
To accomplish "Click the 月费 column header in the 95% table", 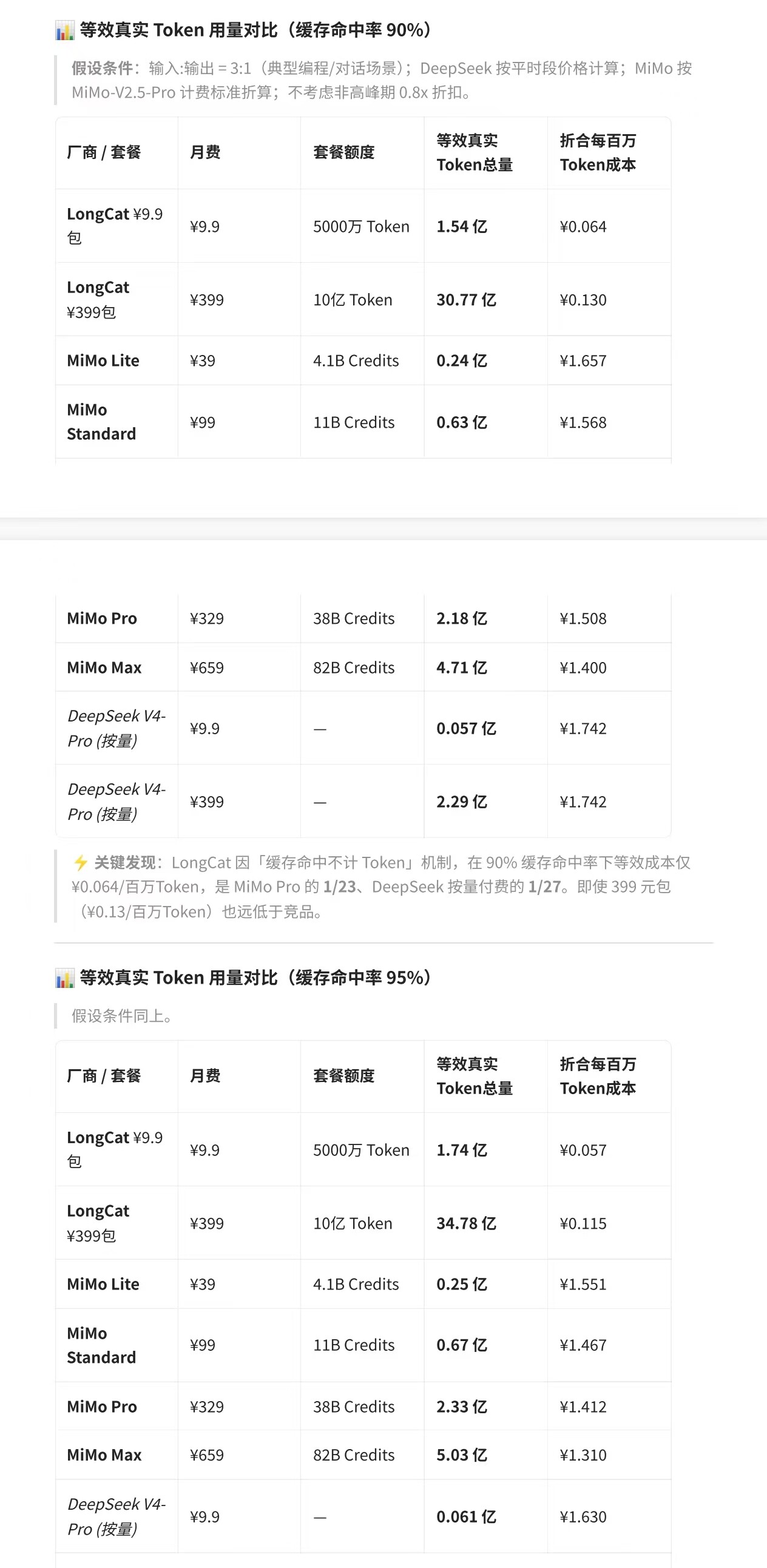I will point(205,1075).
